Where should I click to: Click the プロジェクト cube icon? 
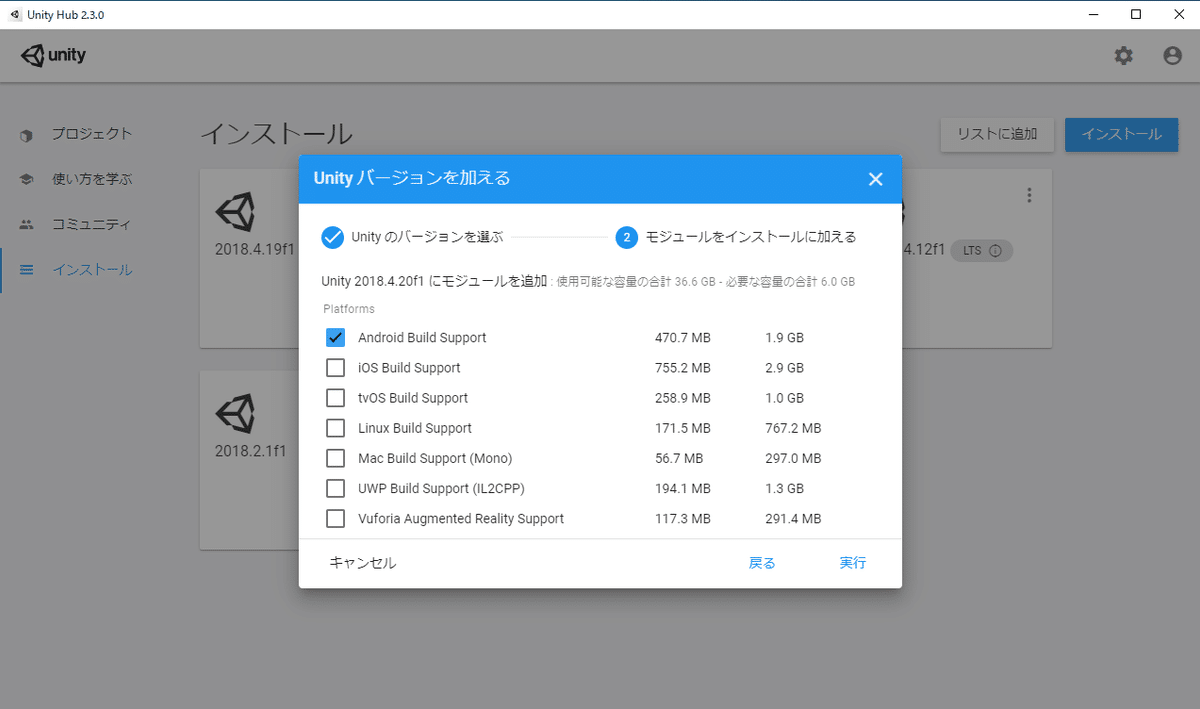tap(27, 134)
